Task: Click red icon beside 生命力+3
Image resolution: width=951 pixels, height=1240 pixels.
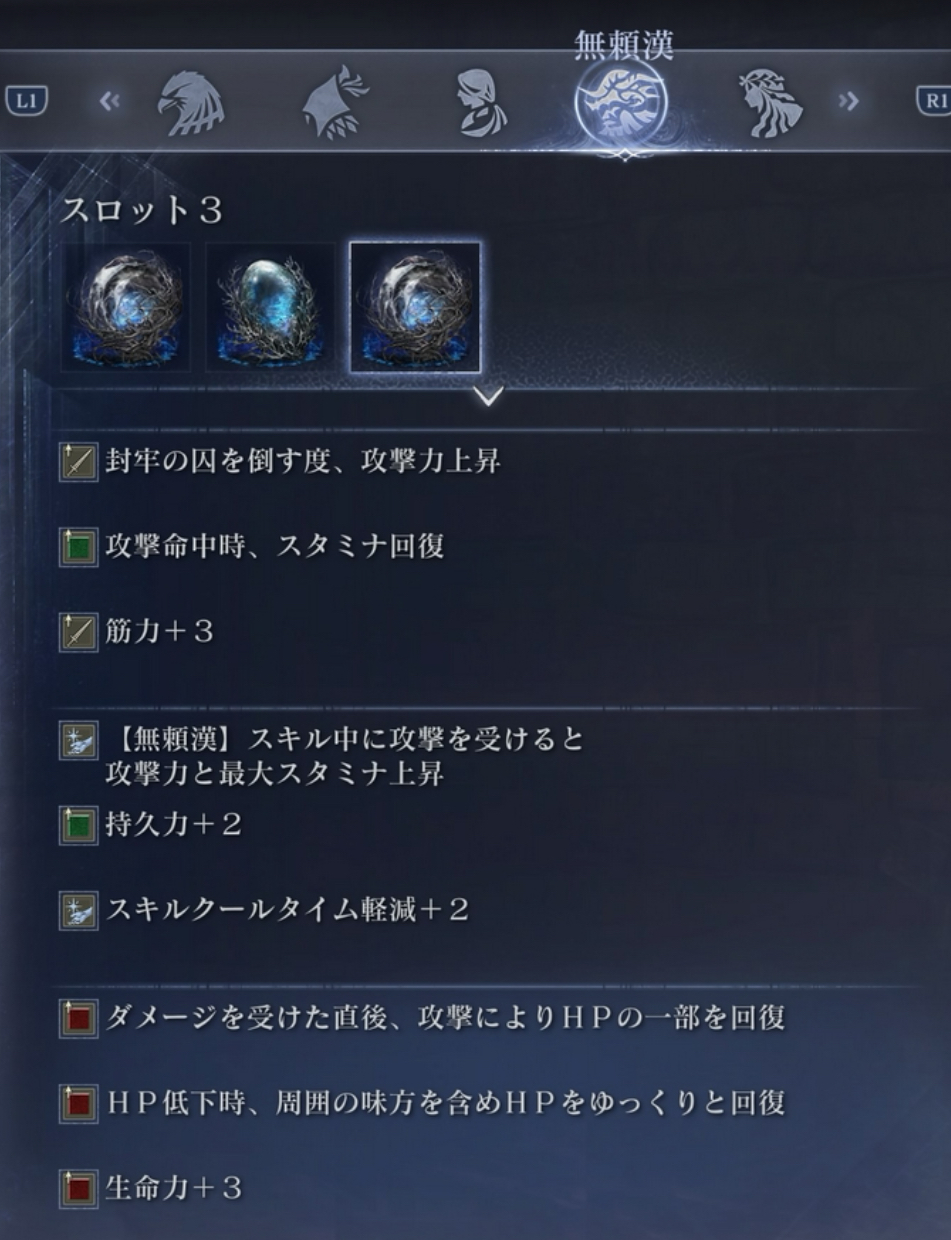Action: tap(78, 1189)
